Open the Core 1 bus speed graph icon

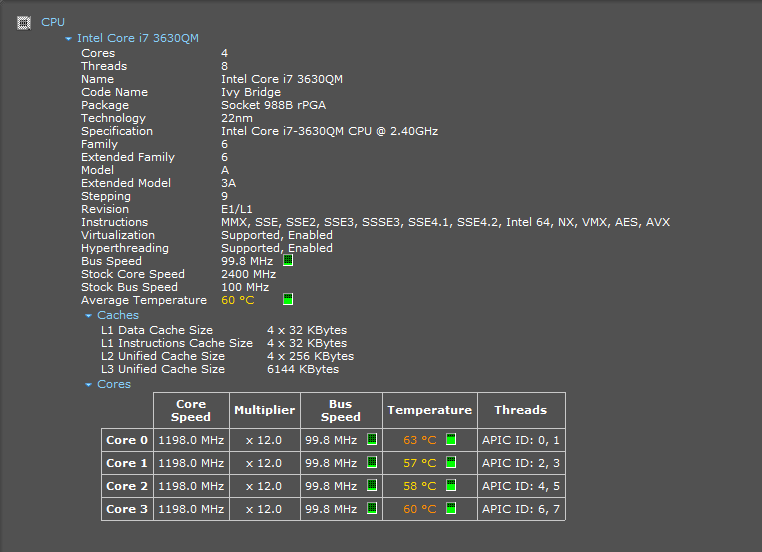point(371,463)
